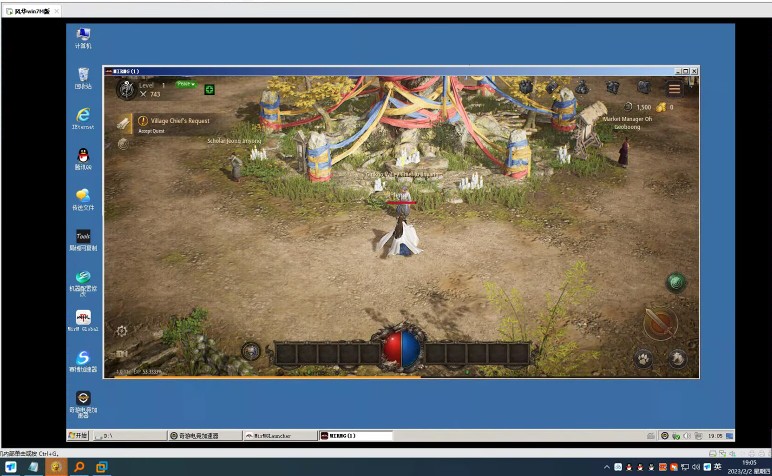This screenshot has width=772, height=476.
Task: Click the yellow highlighted host taskbar app
Action: [56, 467]
